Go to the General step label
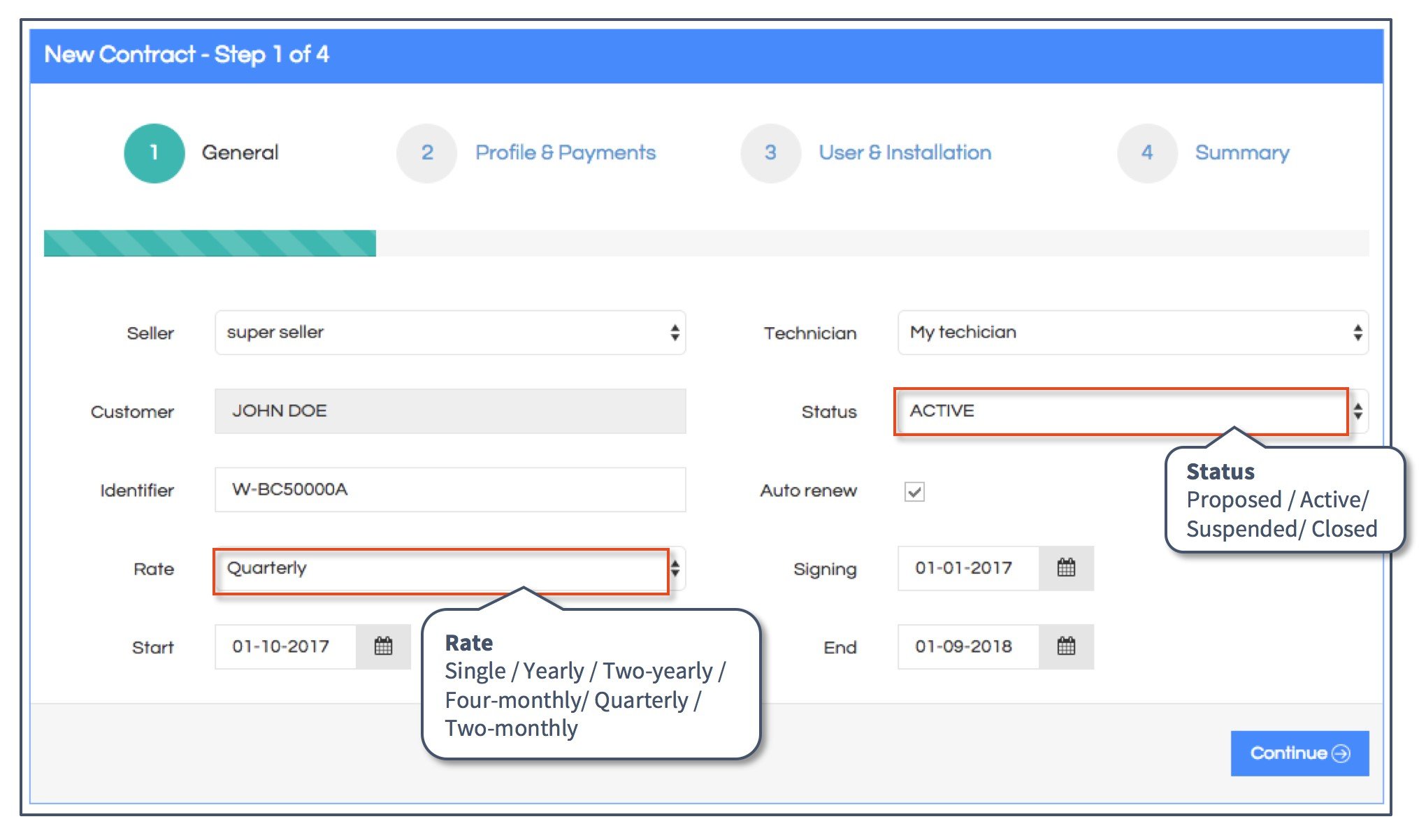 point(240,152)
